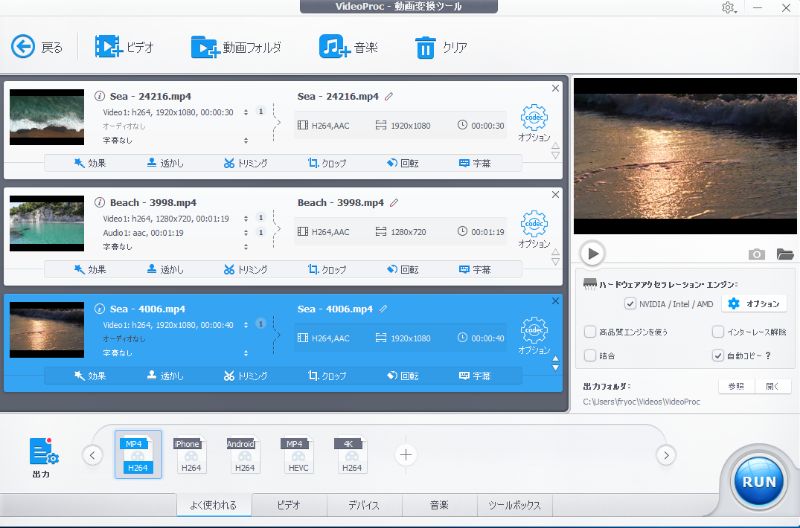The image size is (800, 528).
Task: Select iPhone H264 output format
Action: (x=191, y=455)
